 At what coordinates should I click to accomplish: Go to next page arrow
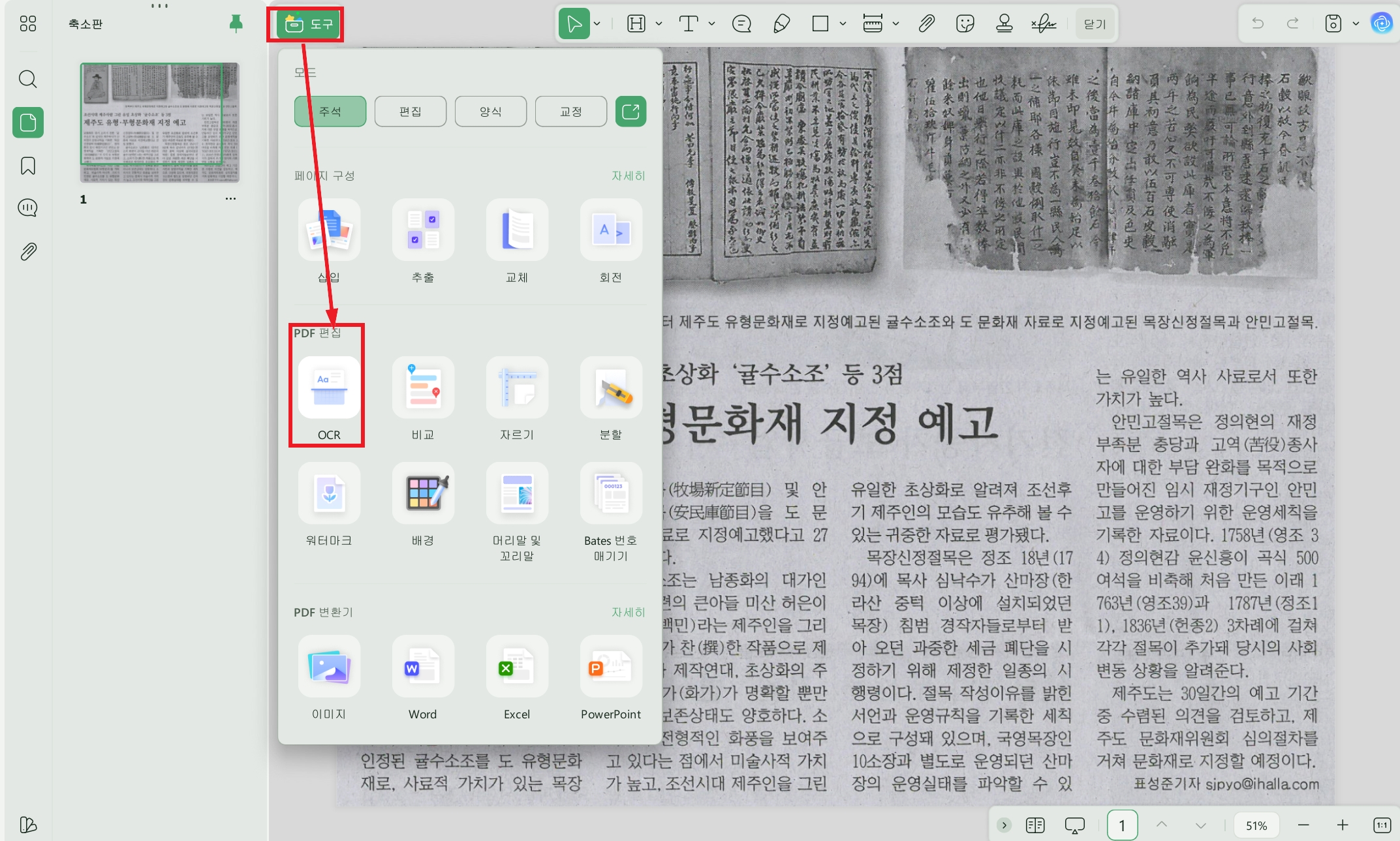(x=1201, y=825)
